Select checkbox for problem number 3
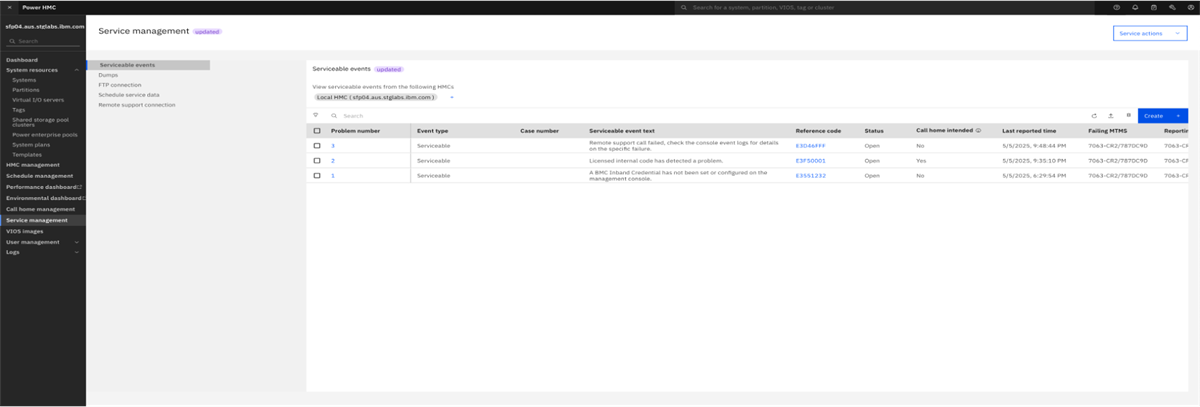Image resolution: width=1200 pixels, height=407 pixels. (x=317, y=146)
